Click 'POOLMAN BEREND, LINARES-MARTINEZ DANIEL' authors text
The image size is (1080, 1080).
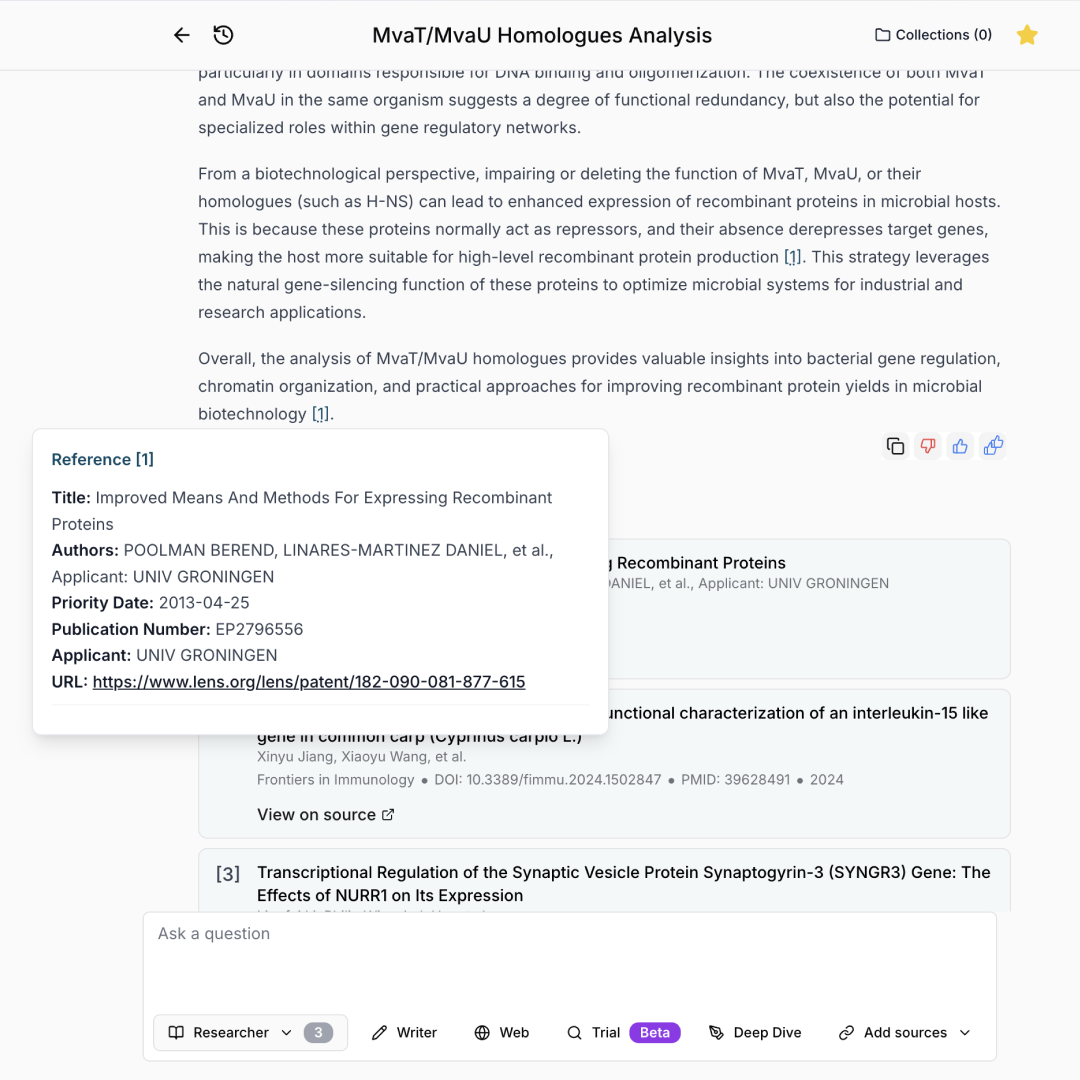[315, 550]
